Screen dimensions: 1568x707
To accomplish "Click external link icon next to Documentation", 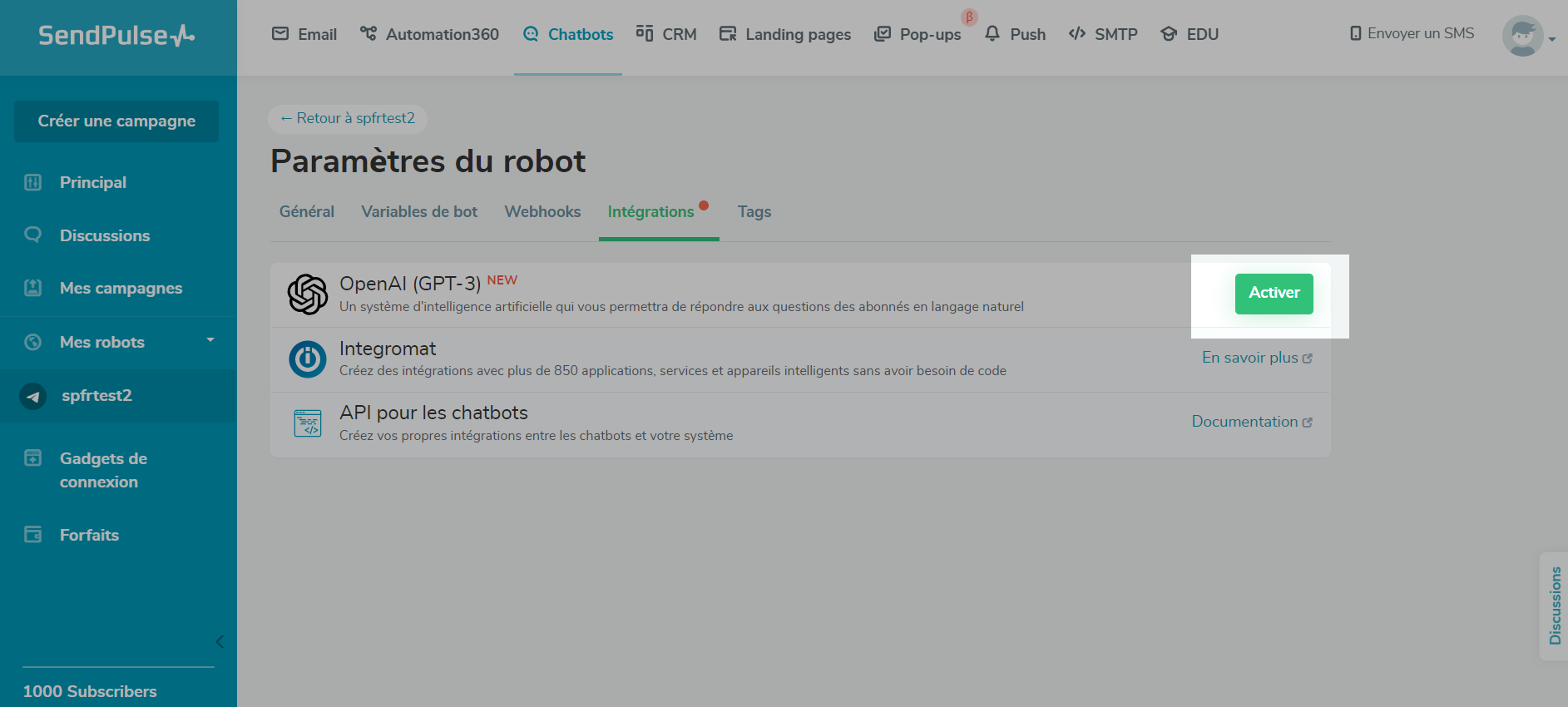I will coord(1308,423).
